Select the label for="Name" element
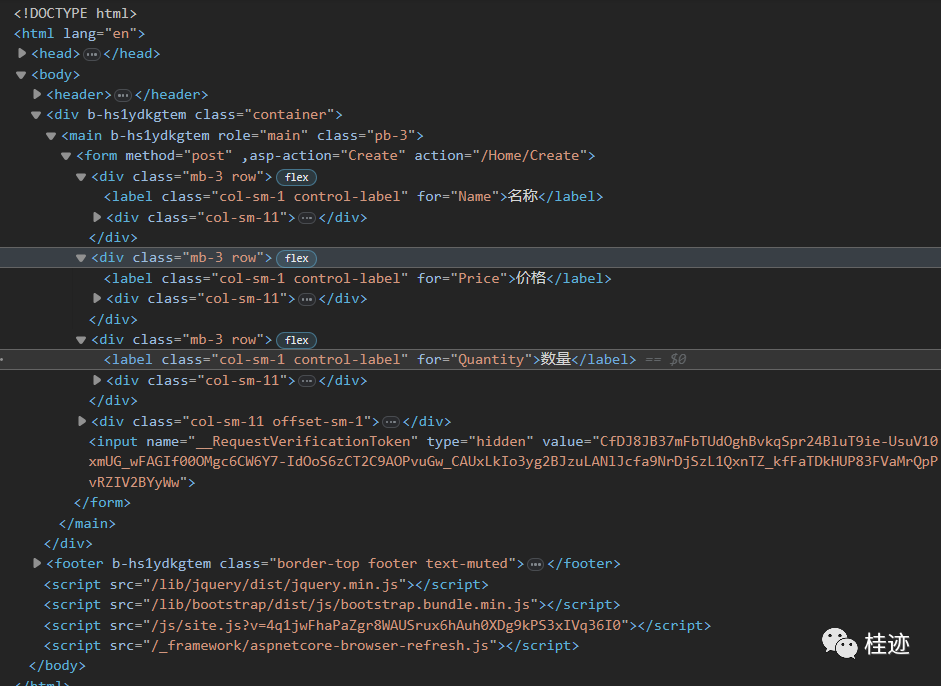Image resolution: width=941 pixels, height=686 pixels. [353, 197]
